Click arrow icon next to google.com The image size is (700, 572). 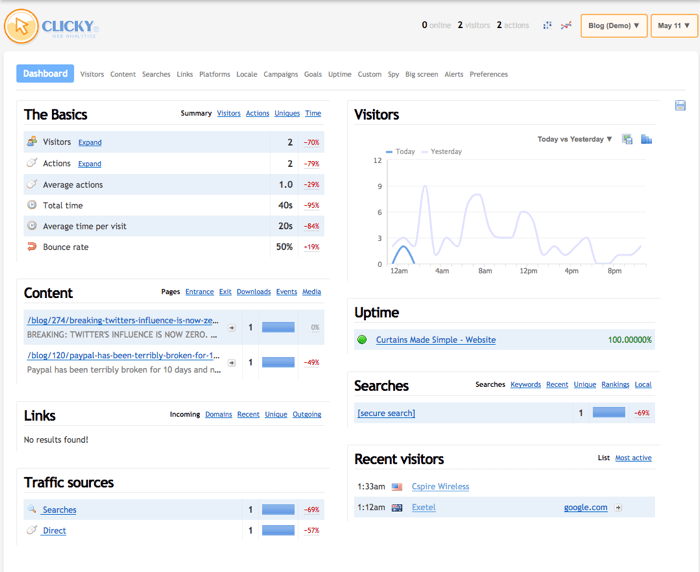pyautogui.click(x=618, y=508)
